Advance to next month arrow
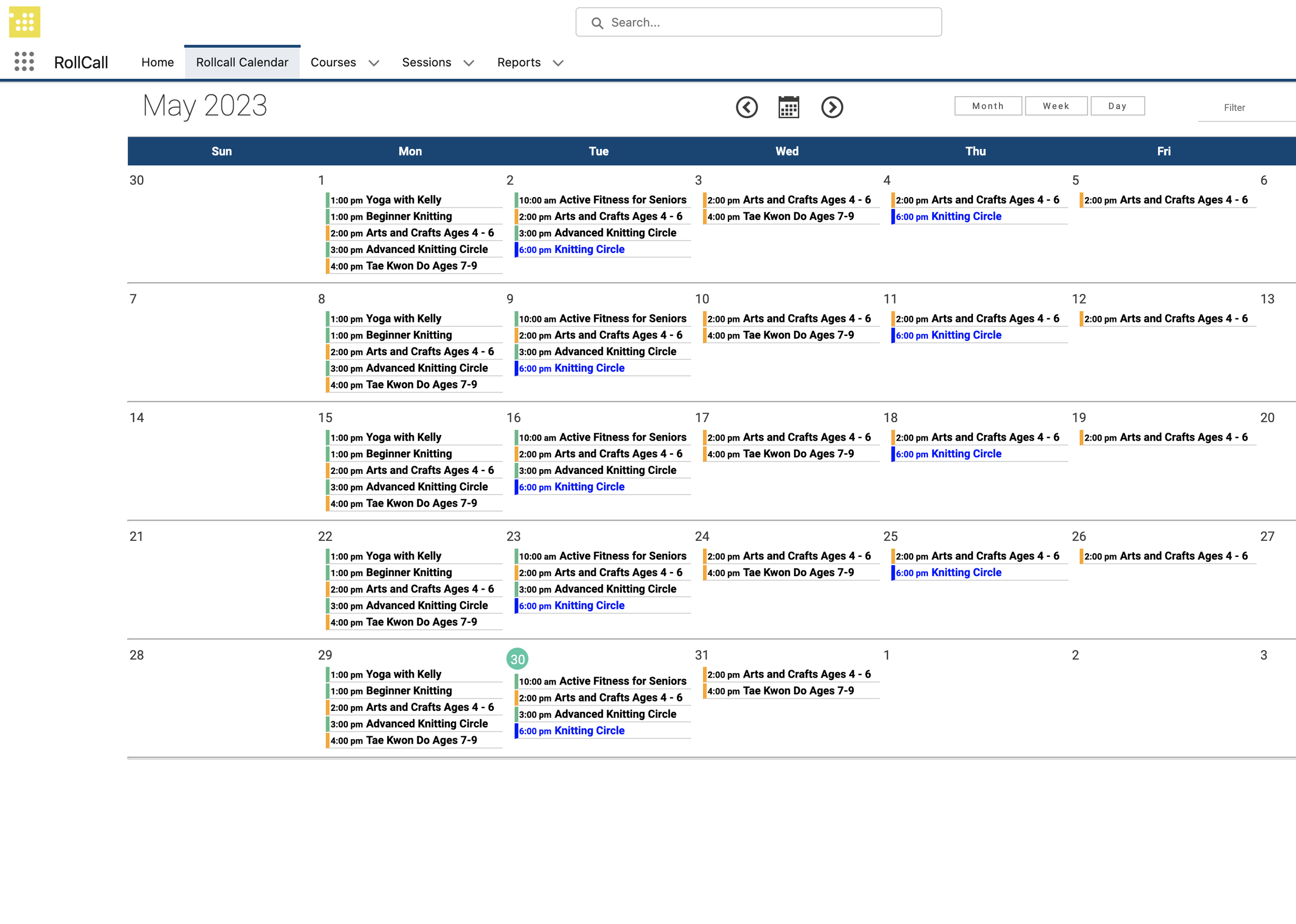Viewport: 1296px width, 924px height. (x=832, y=107)
